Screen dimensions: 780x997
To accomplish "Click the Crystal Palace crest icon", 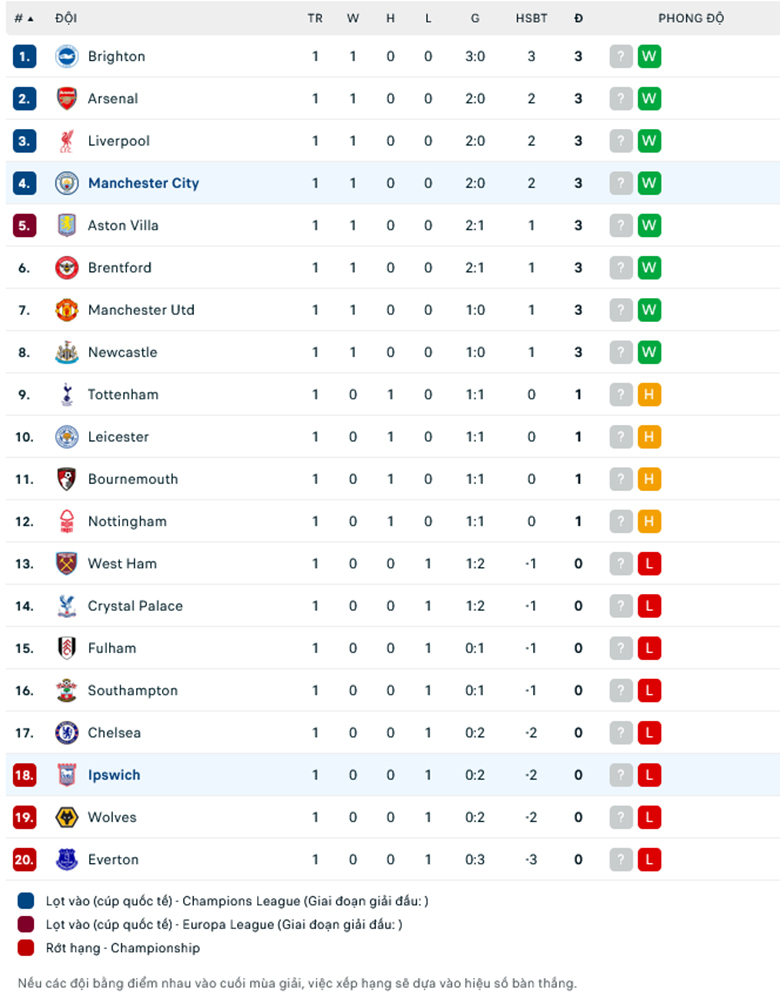I will tap(66, 606).
